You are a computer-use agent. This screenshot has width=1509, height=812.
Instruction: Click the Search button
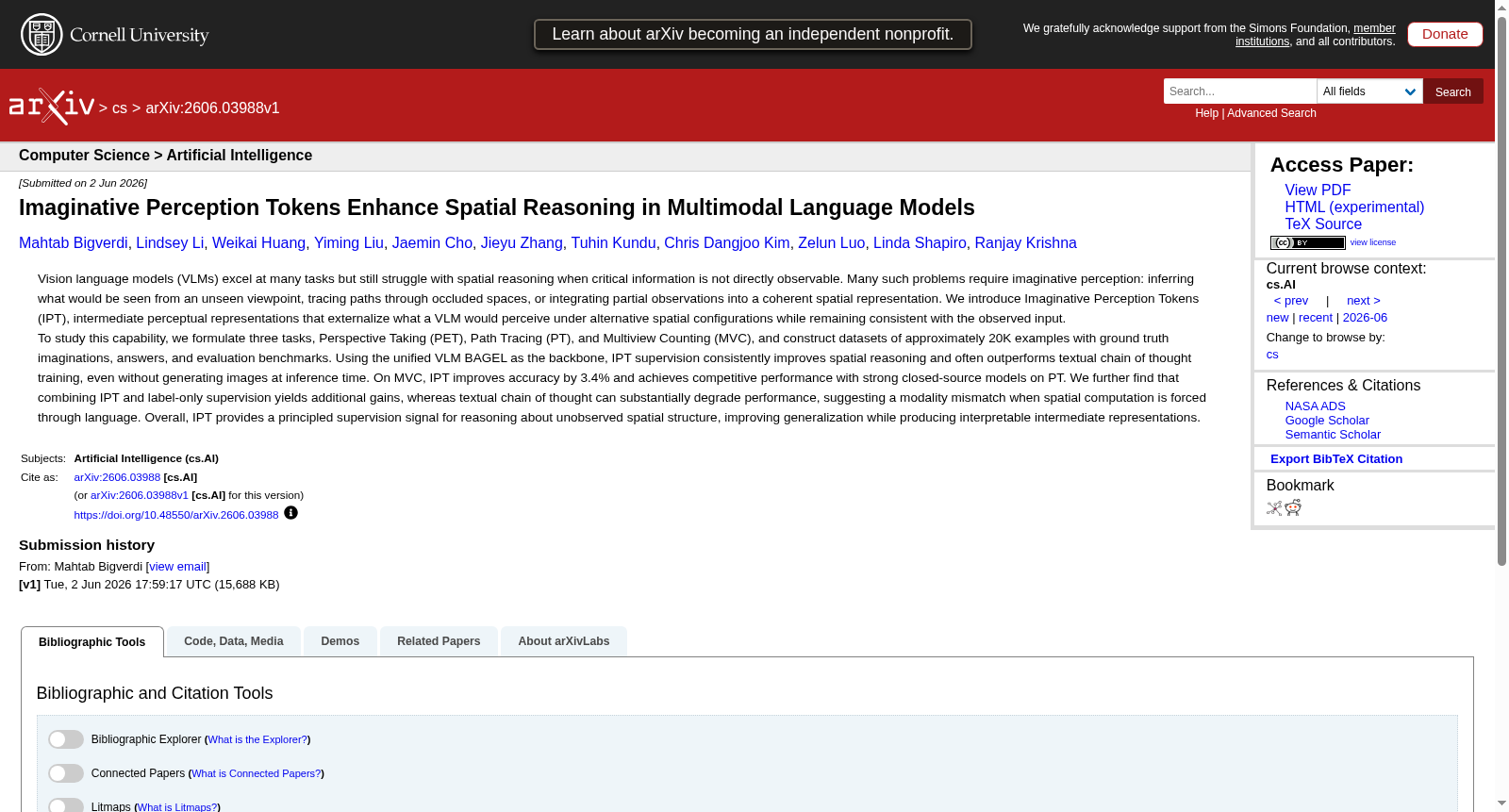[1452, 91]
